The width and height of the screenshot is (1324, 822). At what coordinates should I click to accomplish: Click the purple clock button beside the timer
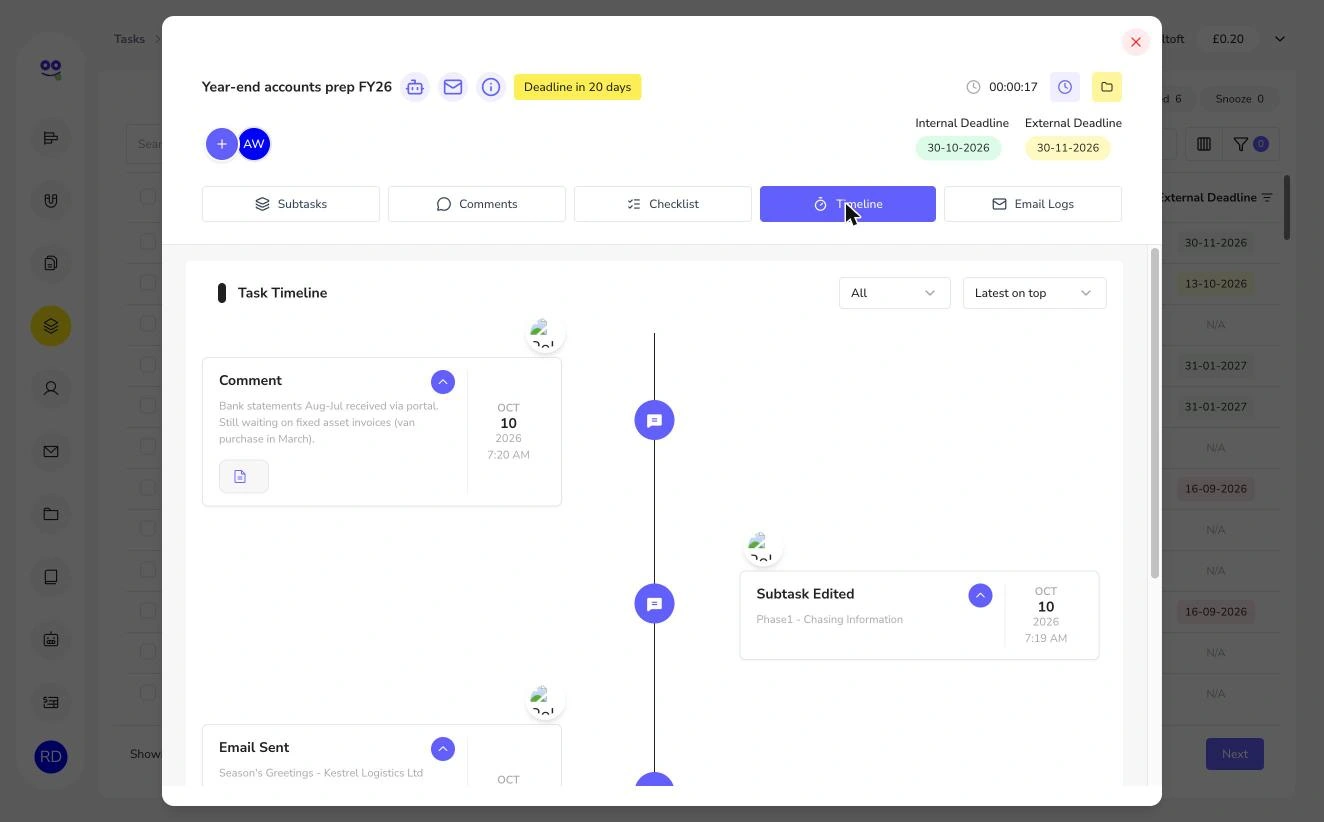(x=1065, y=87)
